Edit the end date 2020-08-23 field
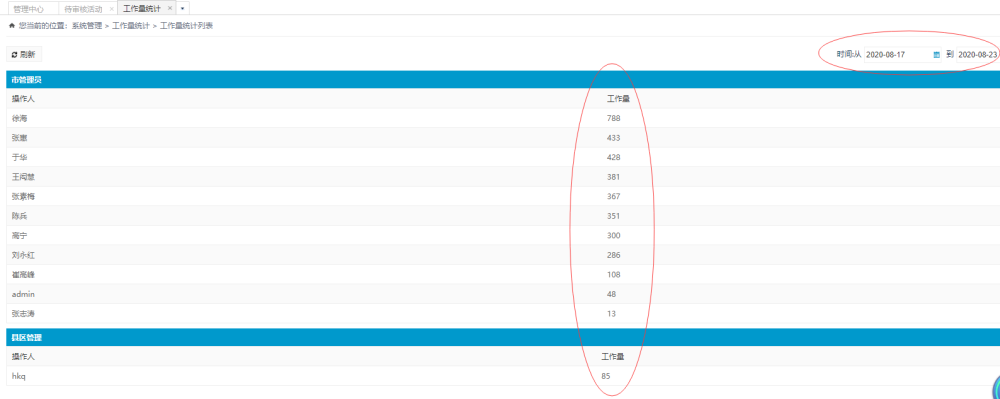 (x=978, y=55)
